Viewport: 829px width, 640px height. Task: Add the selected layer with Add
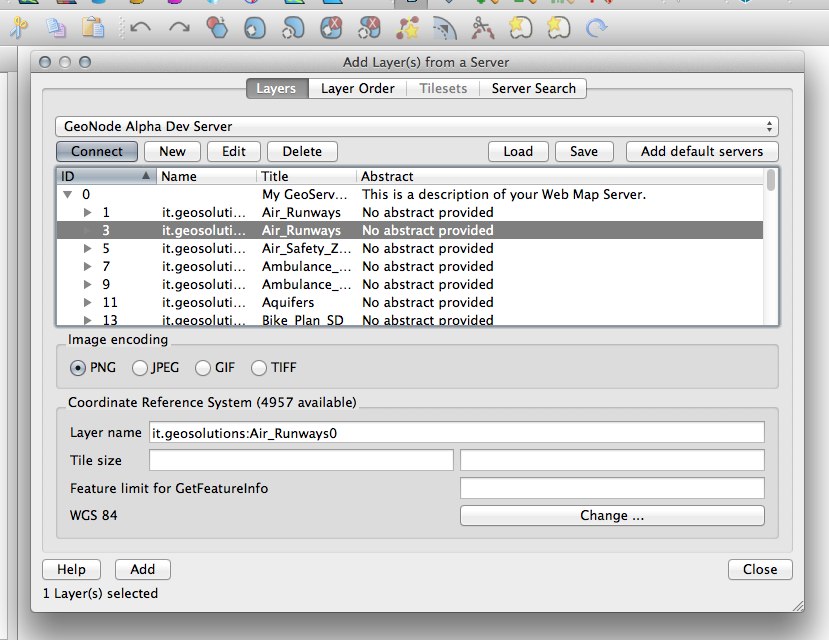pyautogui.click(x=143, y=569)
